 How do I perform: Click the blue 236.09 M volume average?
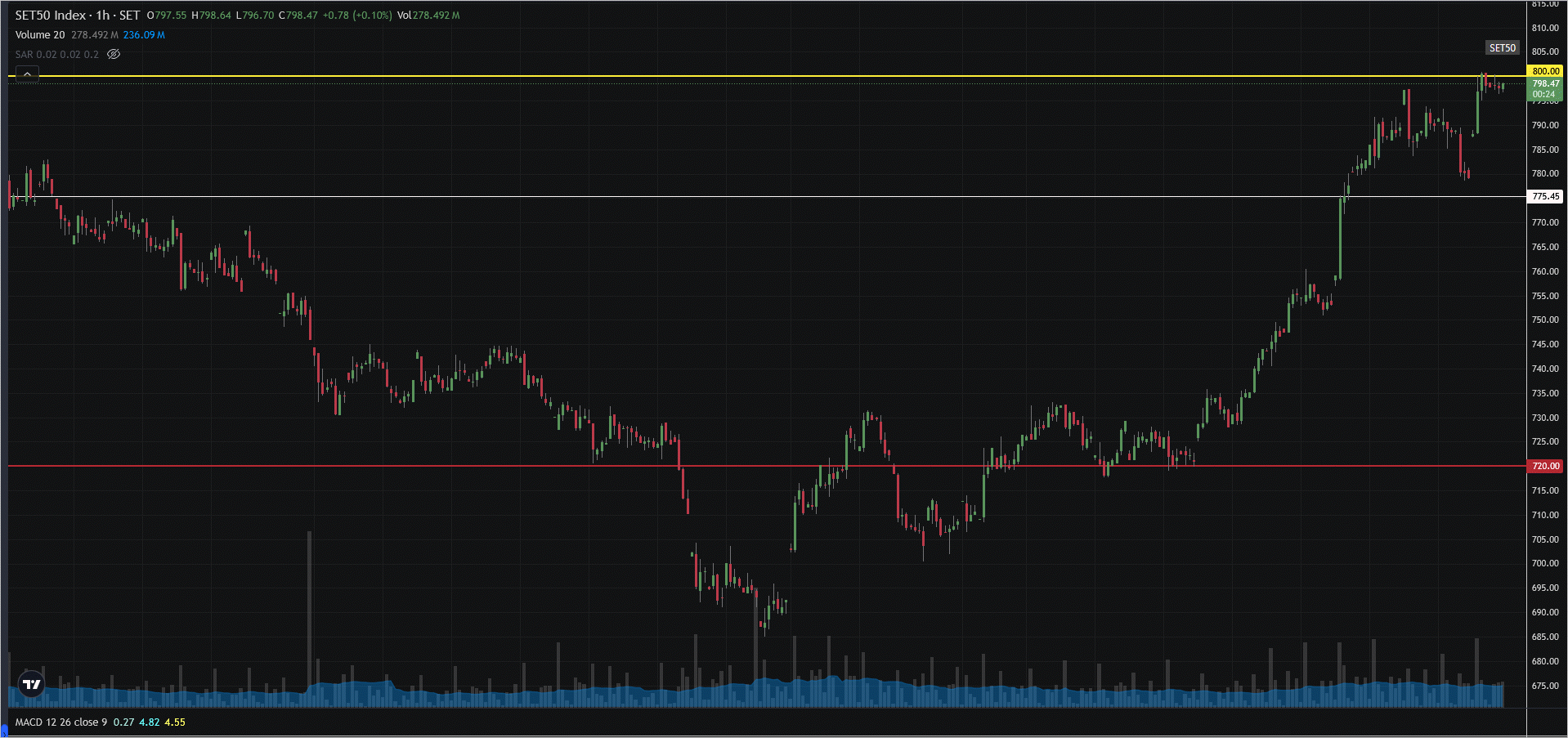[x=144, y=35]
